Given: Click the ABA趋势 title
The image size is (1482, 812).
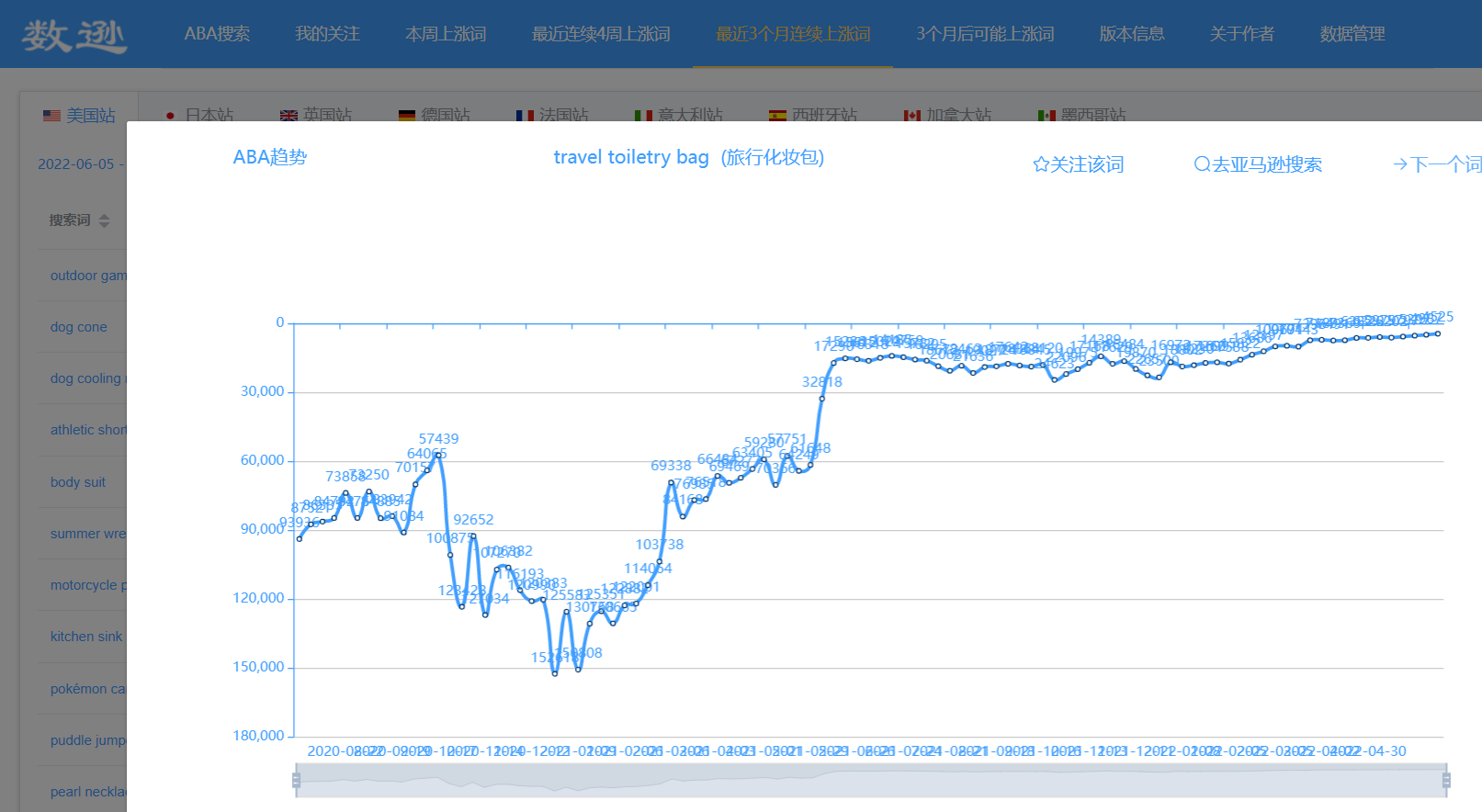Looking at the screenshot, I should (270, 157).
